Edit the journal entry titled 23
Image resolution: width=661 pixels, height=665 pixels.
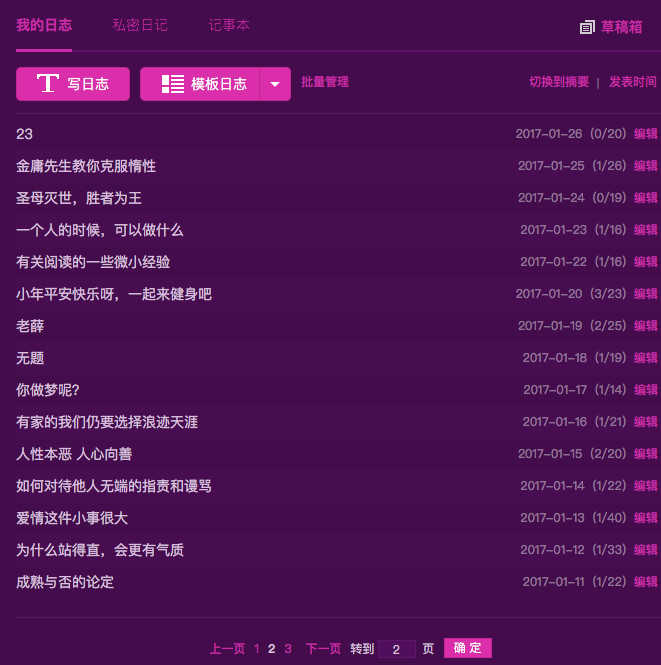tap(645, 134)
